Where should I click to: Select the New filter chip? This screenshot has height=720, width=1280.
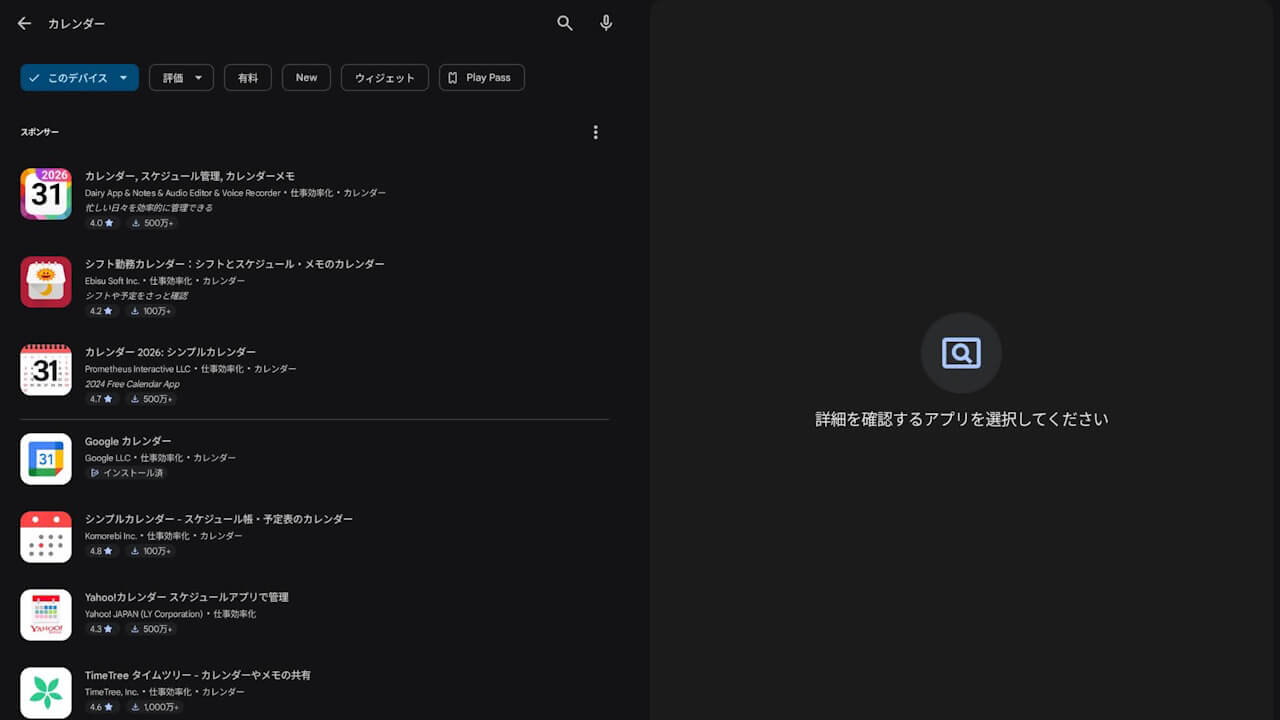click(x=306, y=77)
